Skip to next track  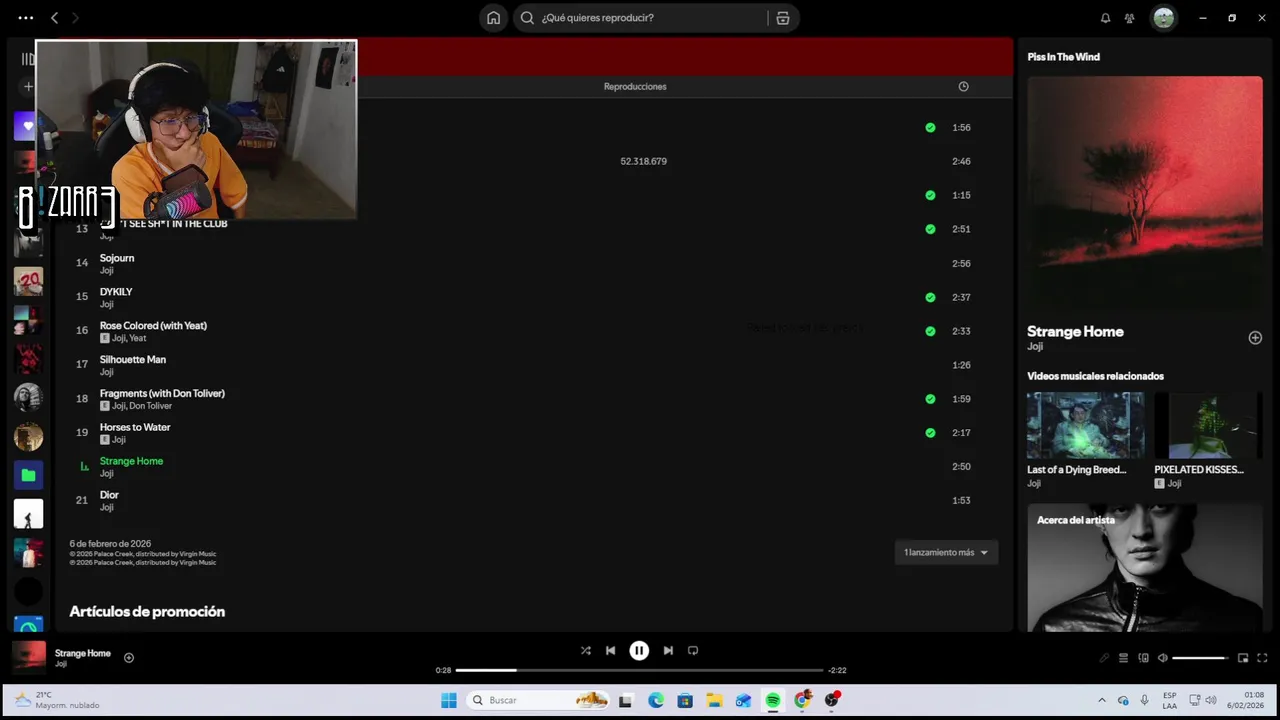click(x=668, y=650)
